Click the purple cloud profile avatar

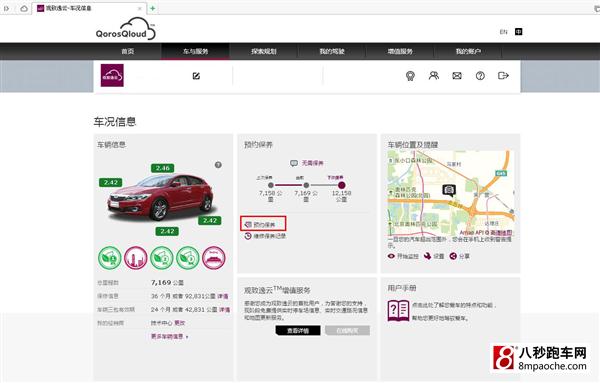112,75
